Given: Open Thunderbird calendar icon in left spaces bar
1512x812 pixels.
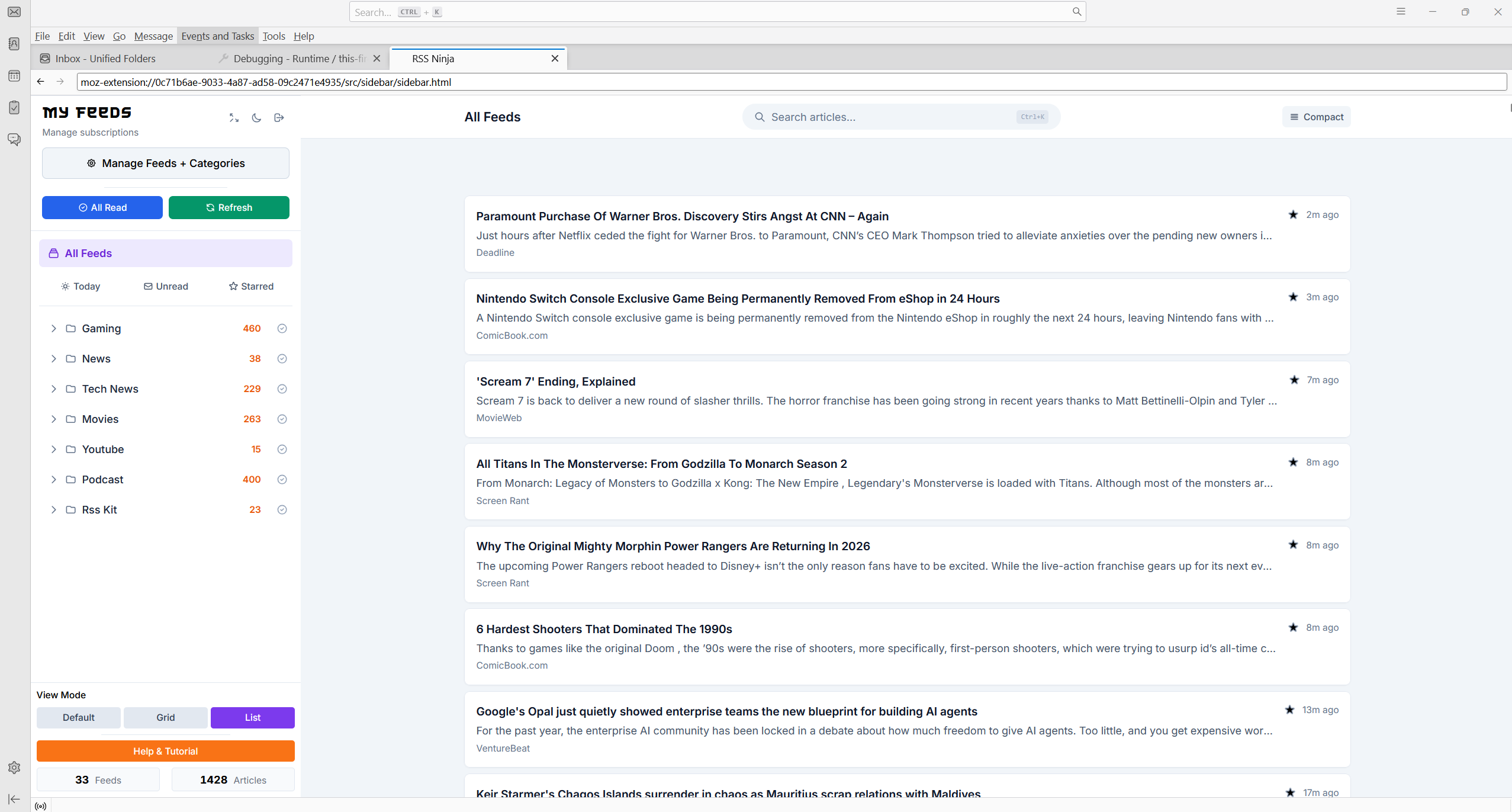Looking at the screenshot, I should [x=14, y=76].
